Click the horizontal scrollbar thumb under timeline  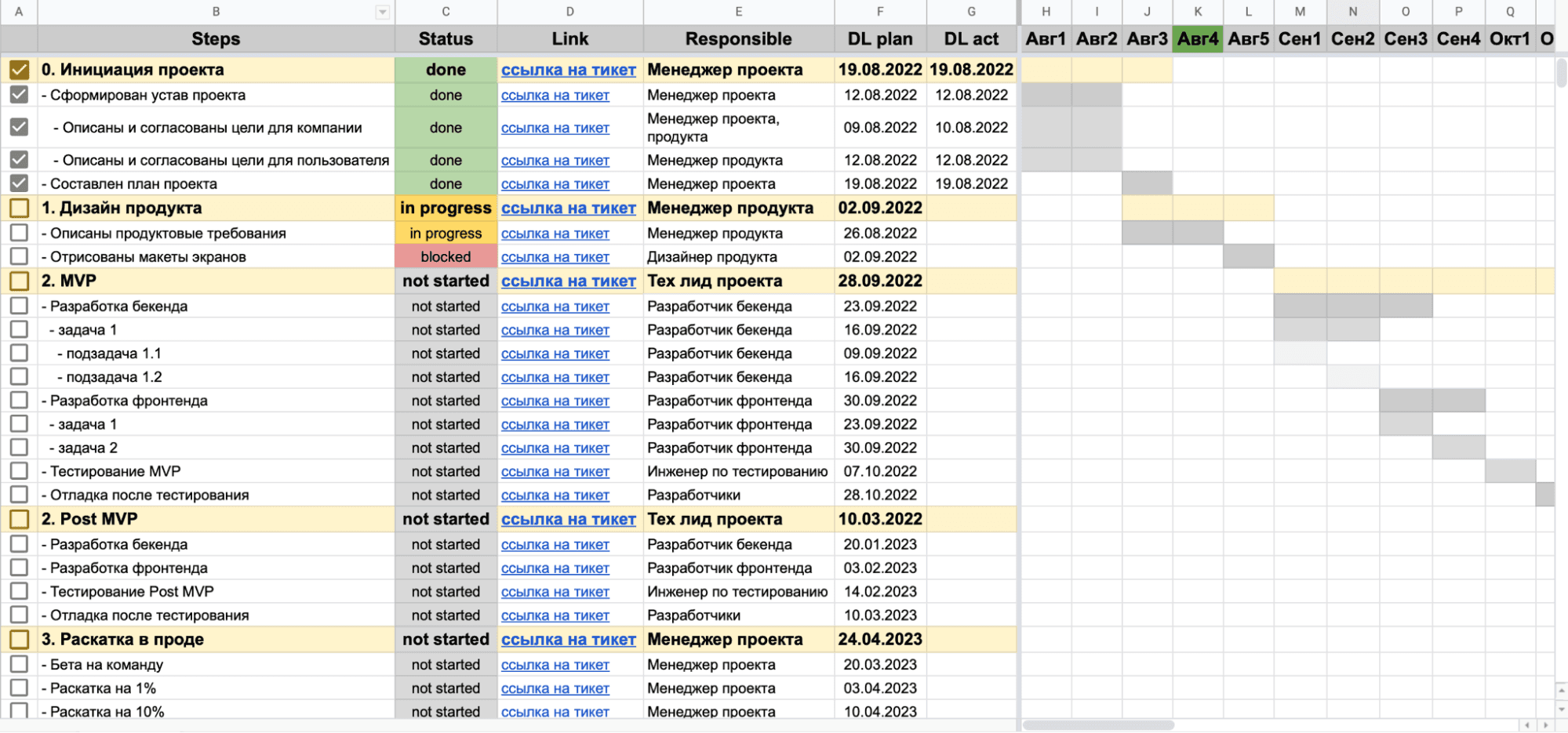click(1098, 725)
